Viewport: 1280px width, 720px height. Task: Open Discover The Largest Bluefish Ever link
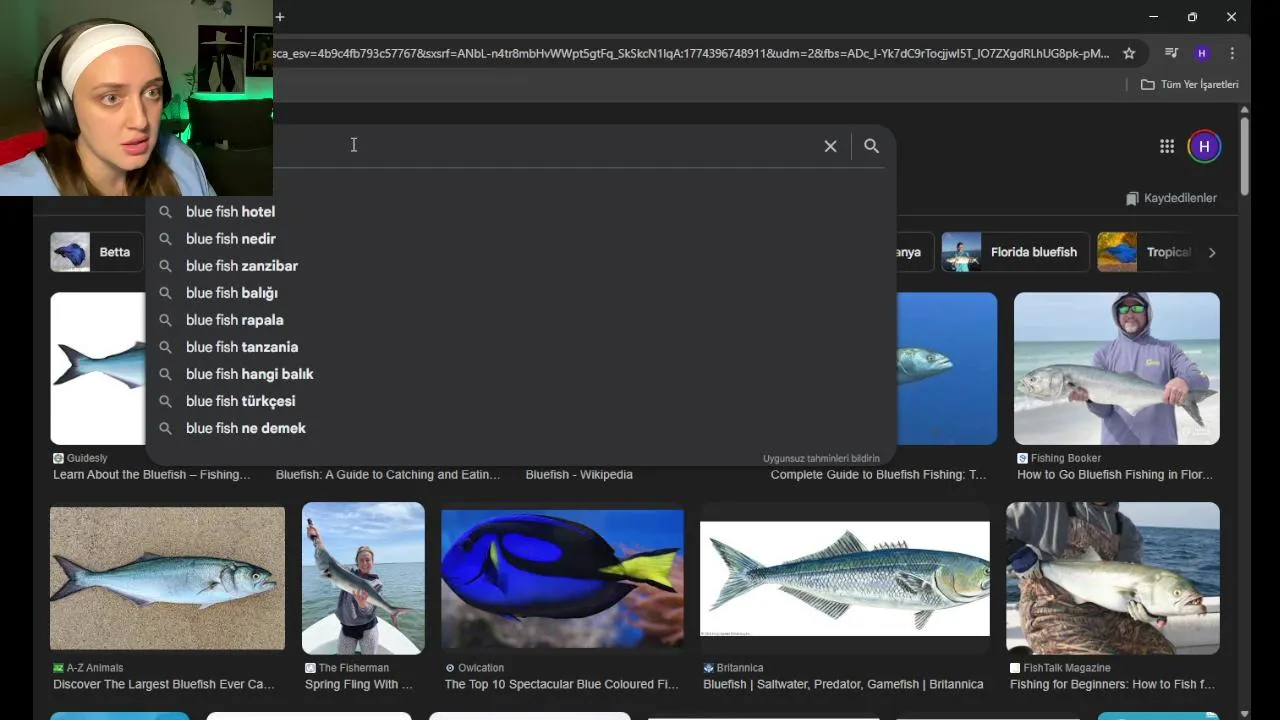click(x=164, y=685)
